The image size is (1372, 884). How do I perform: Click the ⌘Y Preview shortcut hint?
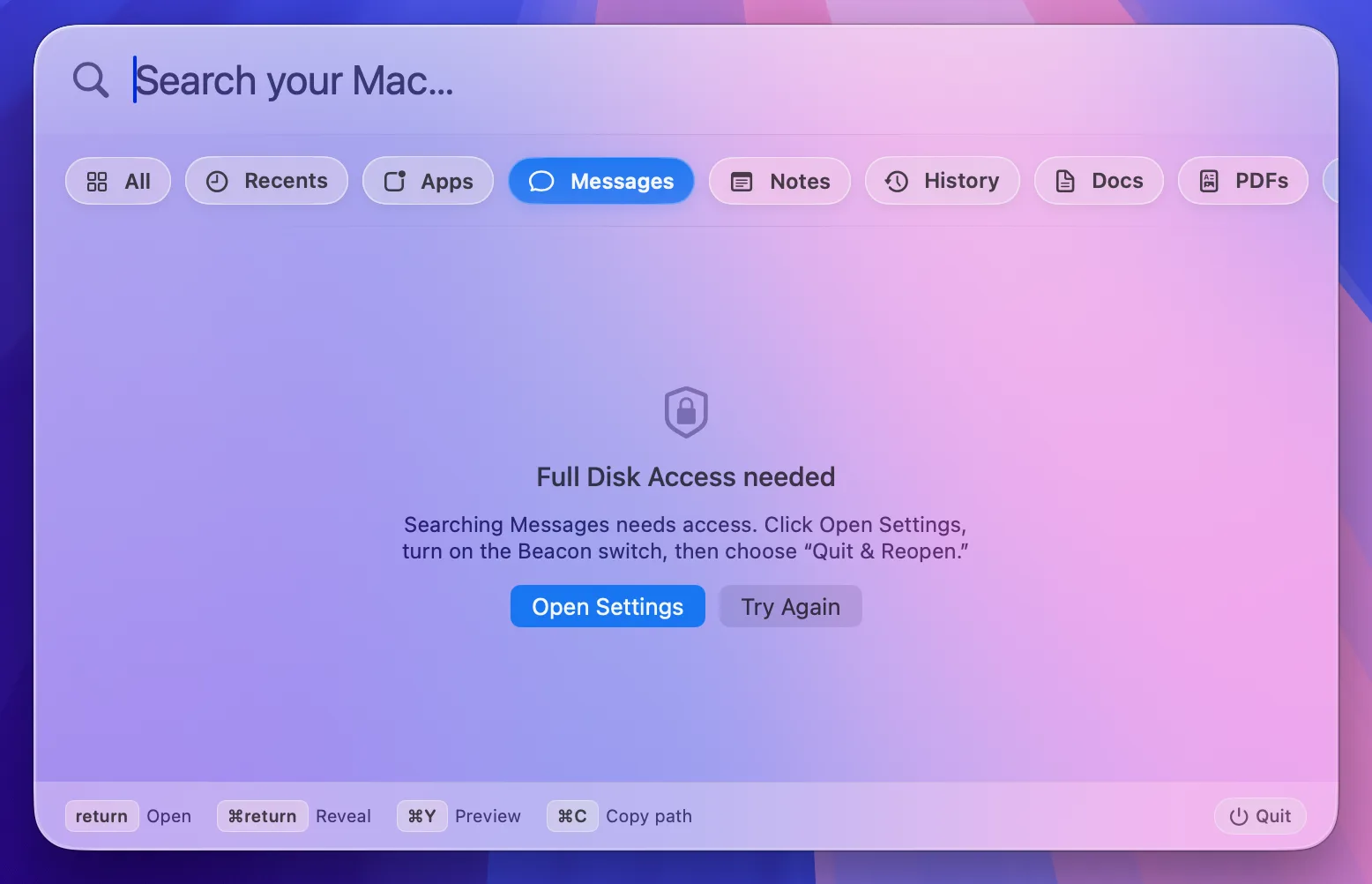coord(459,816)
